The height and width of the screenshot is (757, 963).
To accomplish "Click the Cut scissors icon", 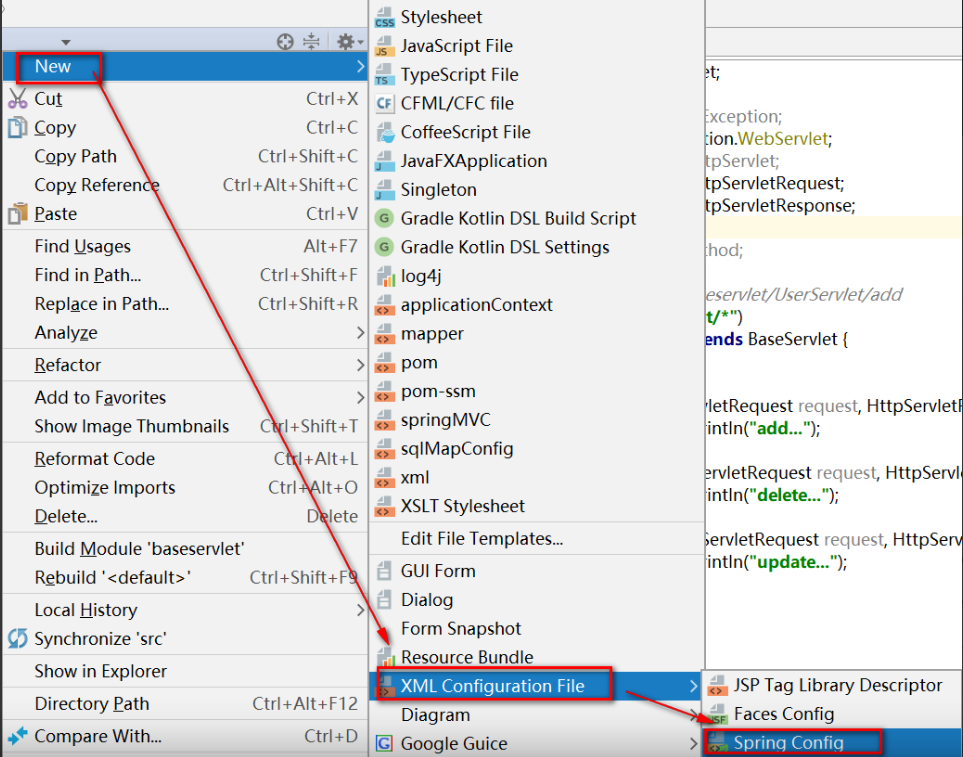I will coord(18,99).
